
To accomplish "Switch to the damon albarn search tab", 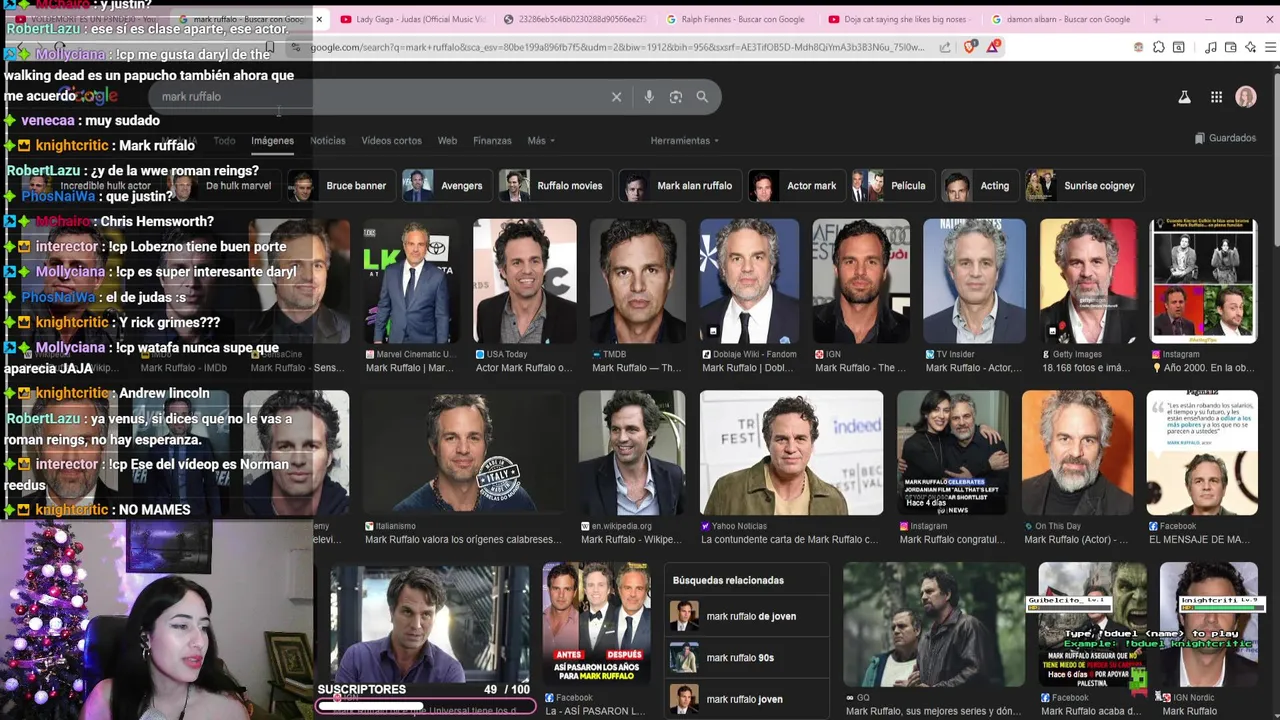I will (1060, 19).
